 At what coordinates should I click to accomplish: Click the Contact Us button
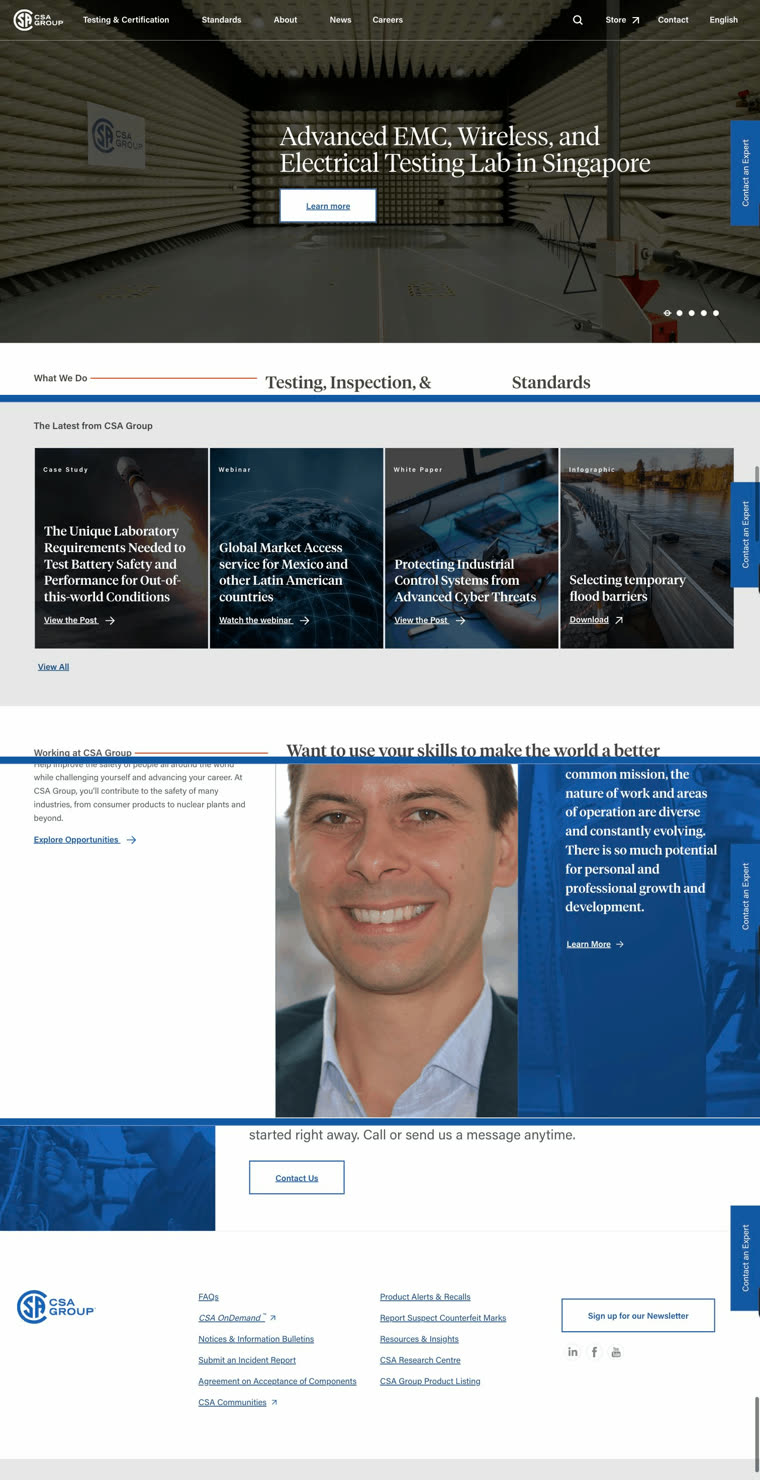(x=296, y=1178)
